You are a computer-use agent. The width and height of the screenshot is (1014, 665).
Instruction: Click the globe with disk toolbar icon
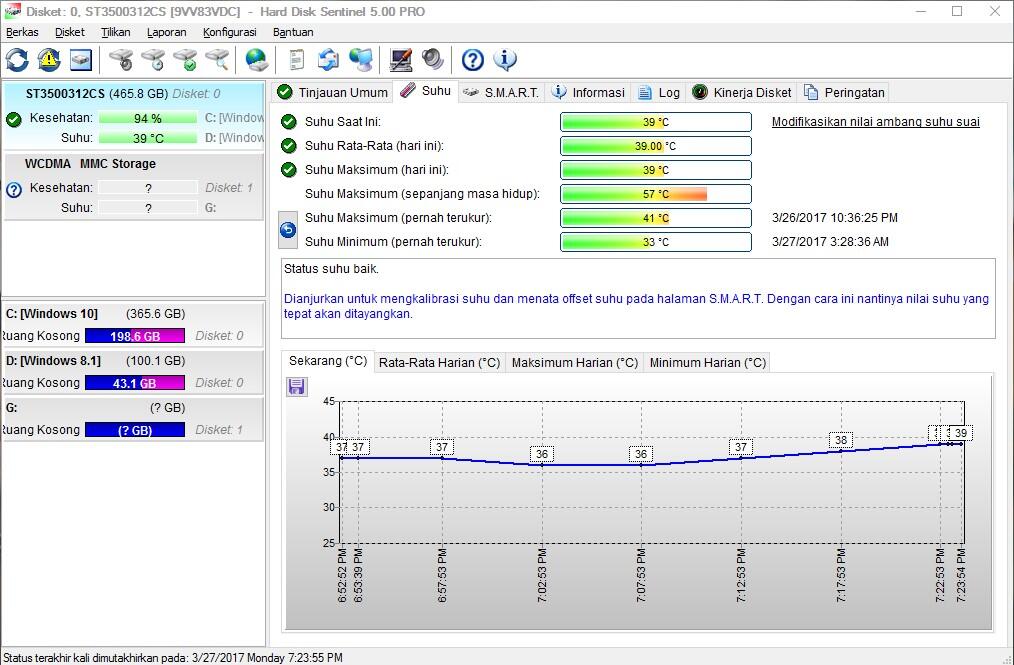pyautogui.click(x=257, y=60)
